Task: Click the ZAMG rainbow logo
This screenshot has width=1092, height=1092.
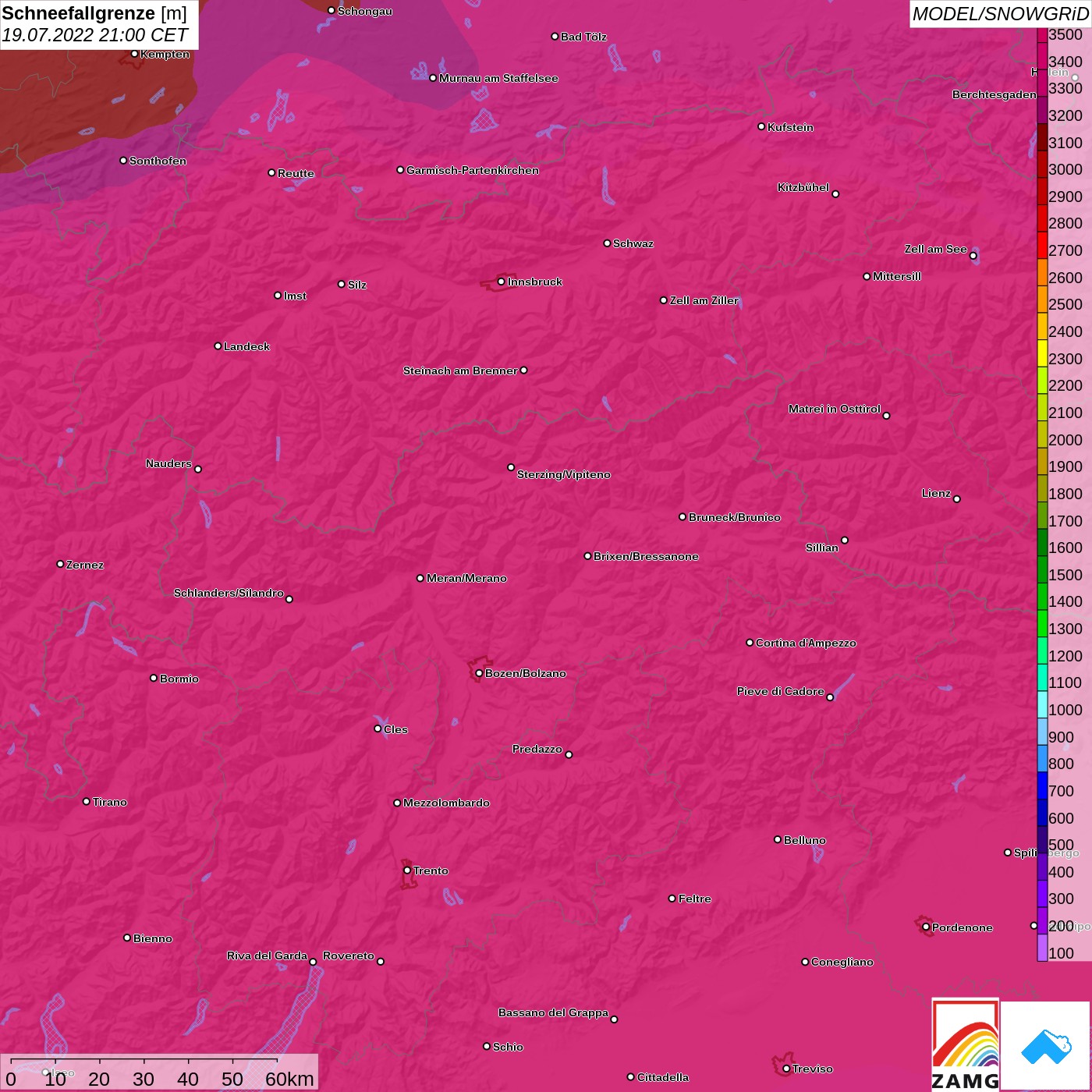Action: click(965, 1045)
